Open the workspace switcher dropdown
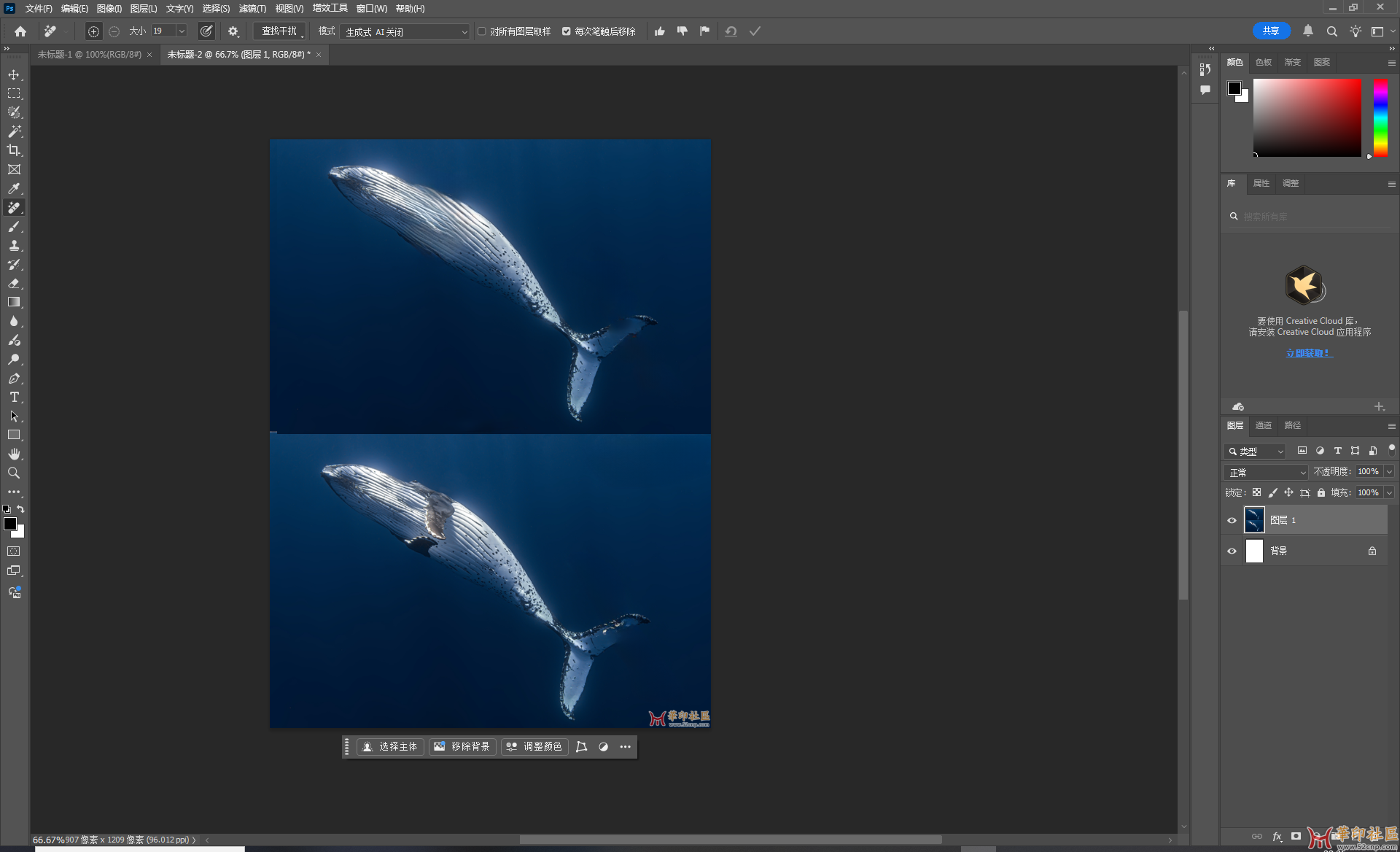This screenshot has height=852, width=1400. 1382,31
